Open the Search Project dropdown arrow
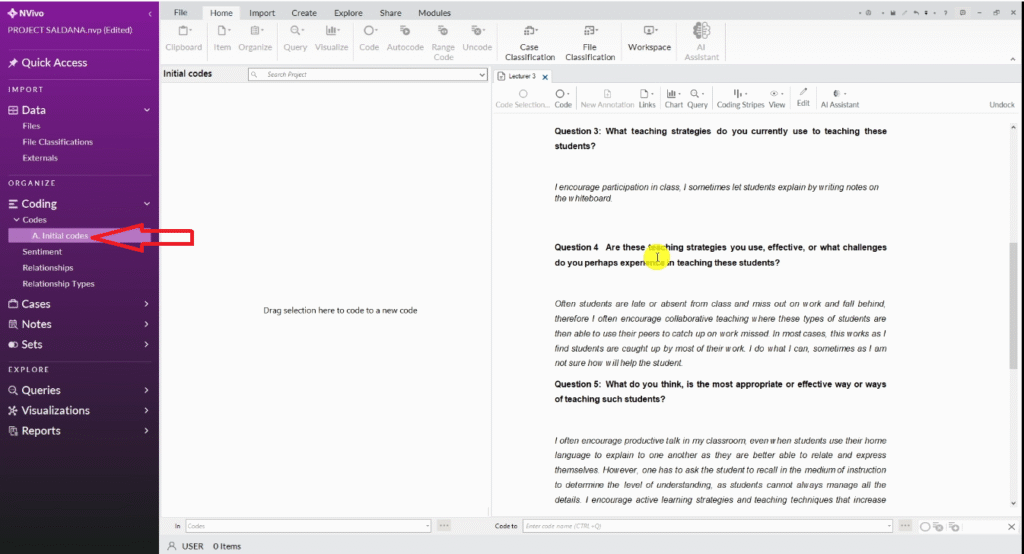The width and height of the screenshot is (1024, 554). [482, 75]
